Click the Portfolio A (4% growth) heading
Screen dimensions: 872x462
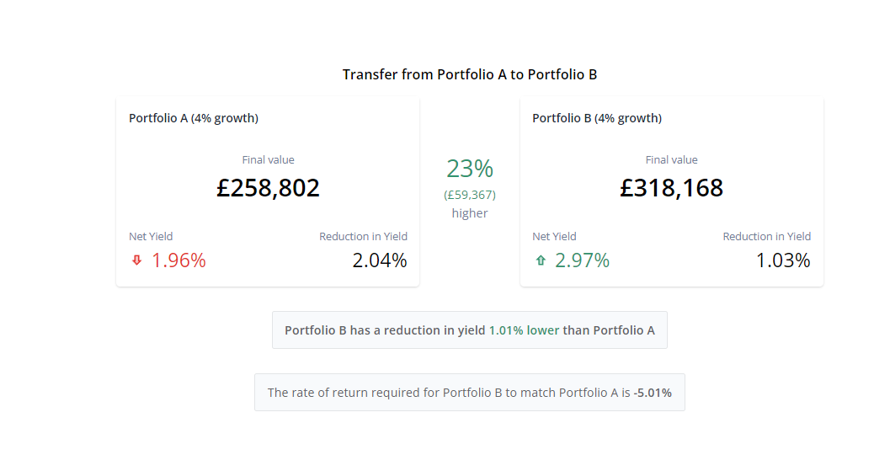(194, 118)
